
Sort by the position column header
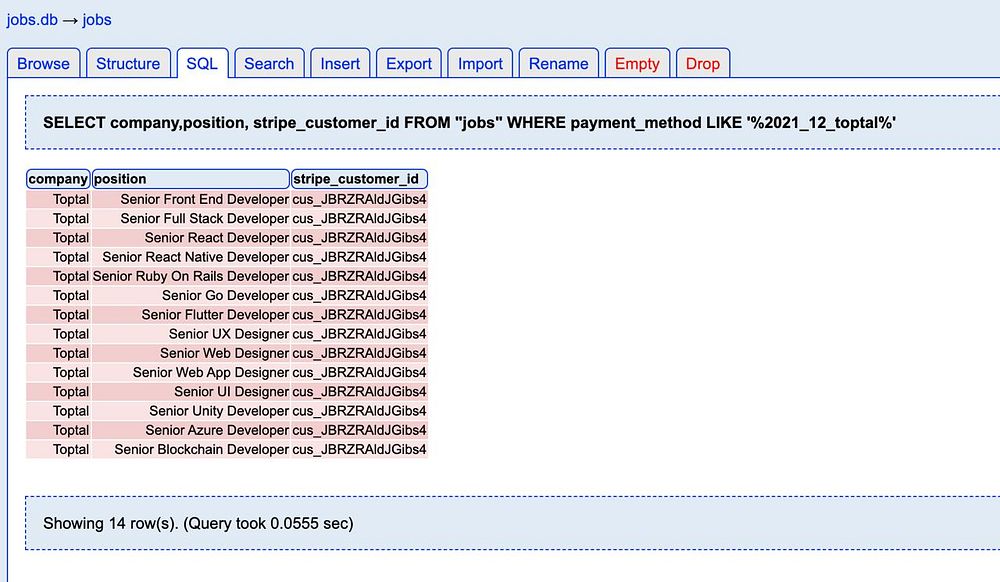tap(191, 179)
